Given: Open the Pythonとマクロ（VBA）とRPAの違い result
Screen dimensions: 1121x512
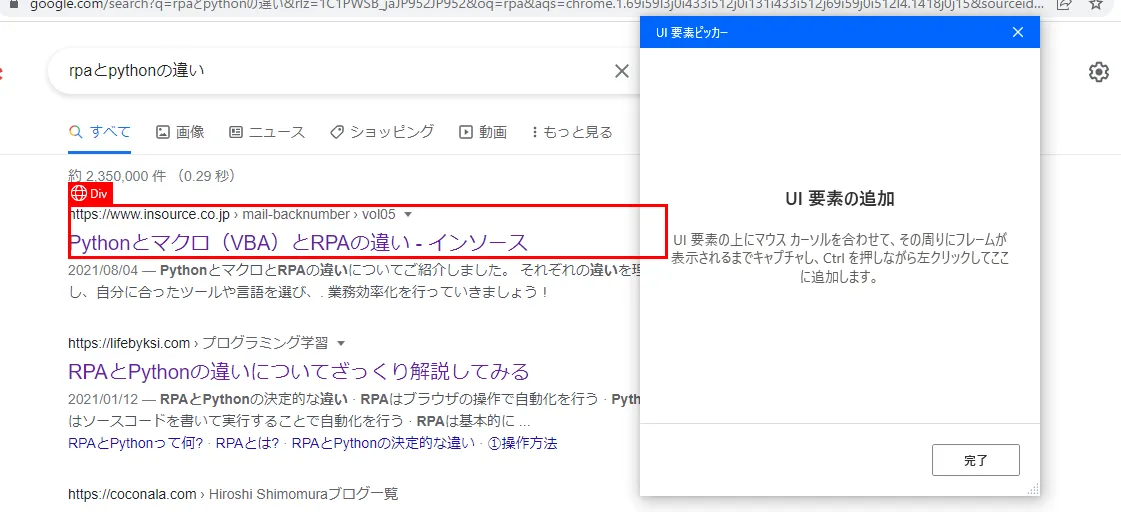Looking at the screenshot, I should pyautogui.click(x=298, y=242).
